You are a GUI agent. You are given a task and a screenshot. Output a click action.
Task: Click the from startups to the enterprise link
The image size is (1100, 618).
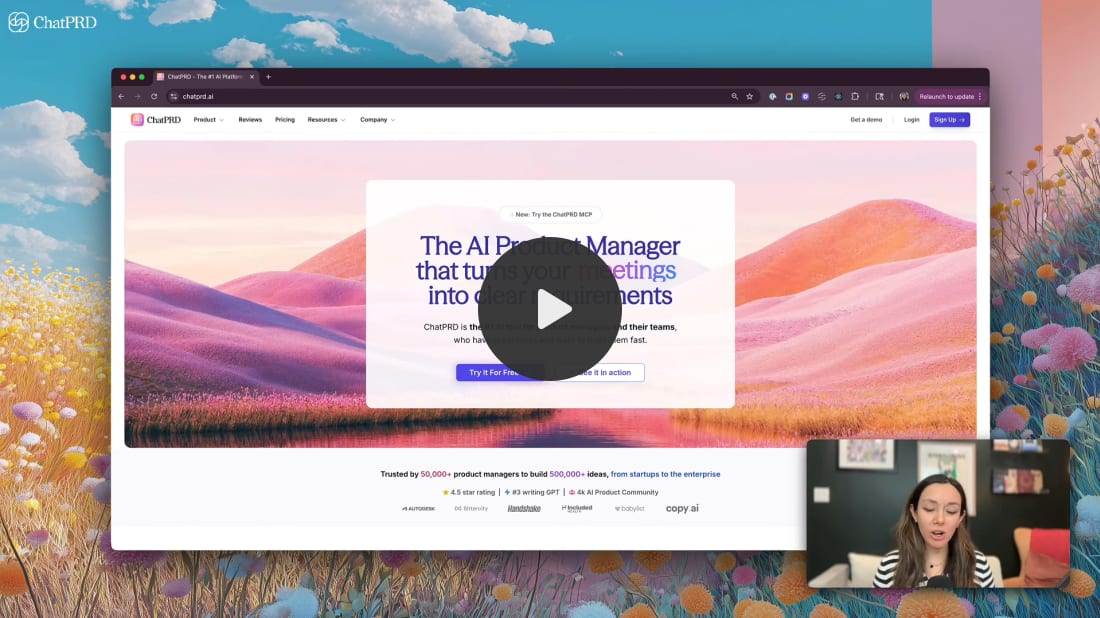[665, 474]
